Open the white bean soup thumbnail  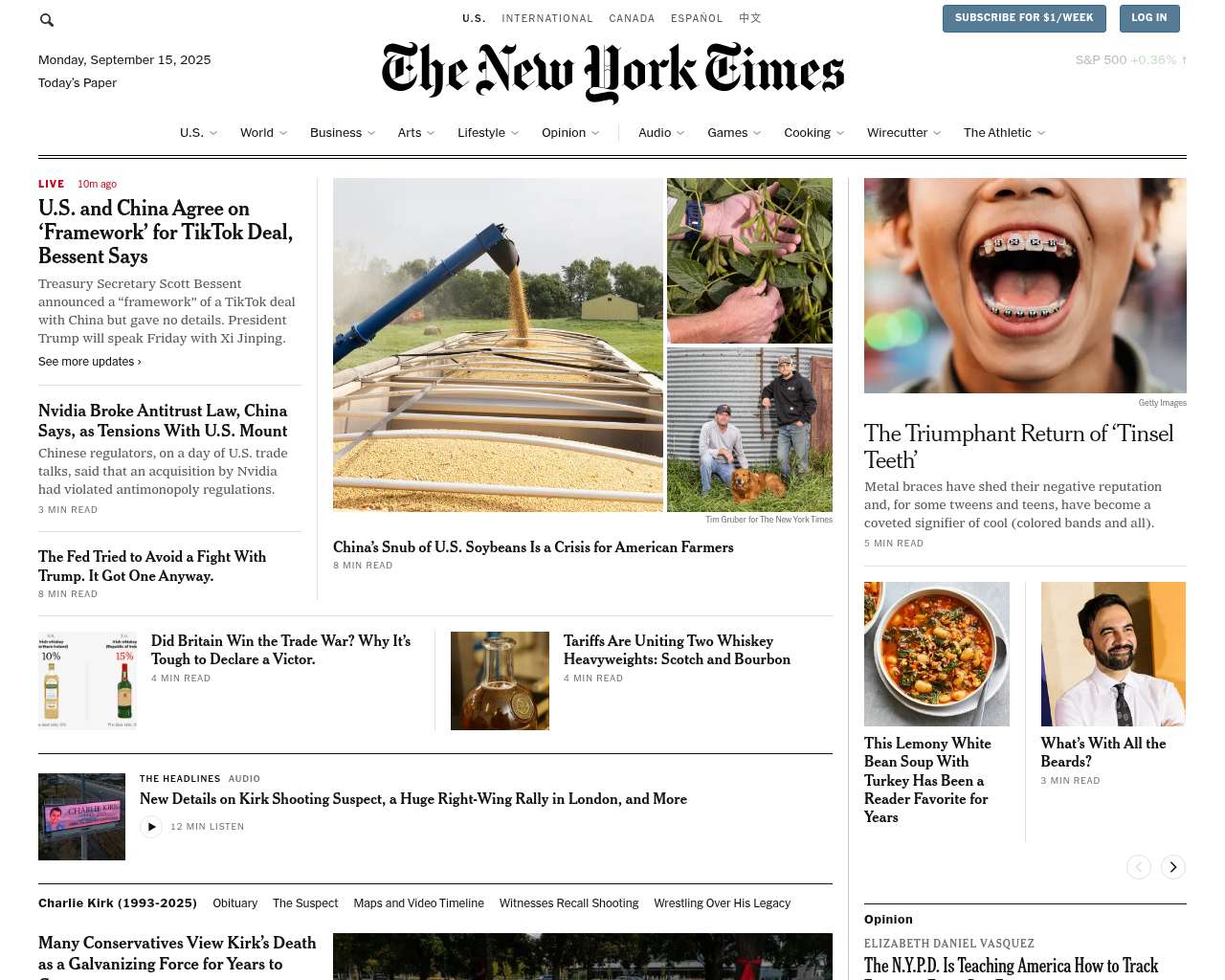[937, 654]
